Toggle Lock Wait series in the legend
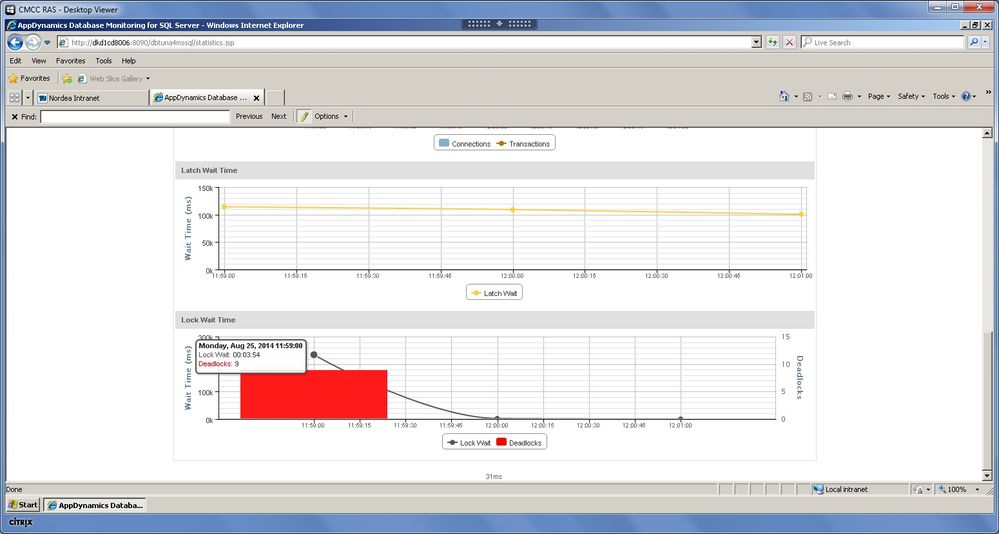999x534 pixels. [x=468, y=442]
